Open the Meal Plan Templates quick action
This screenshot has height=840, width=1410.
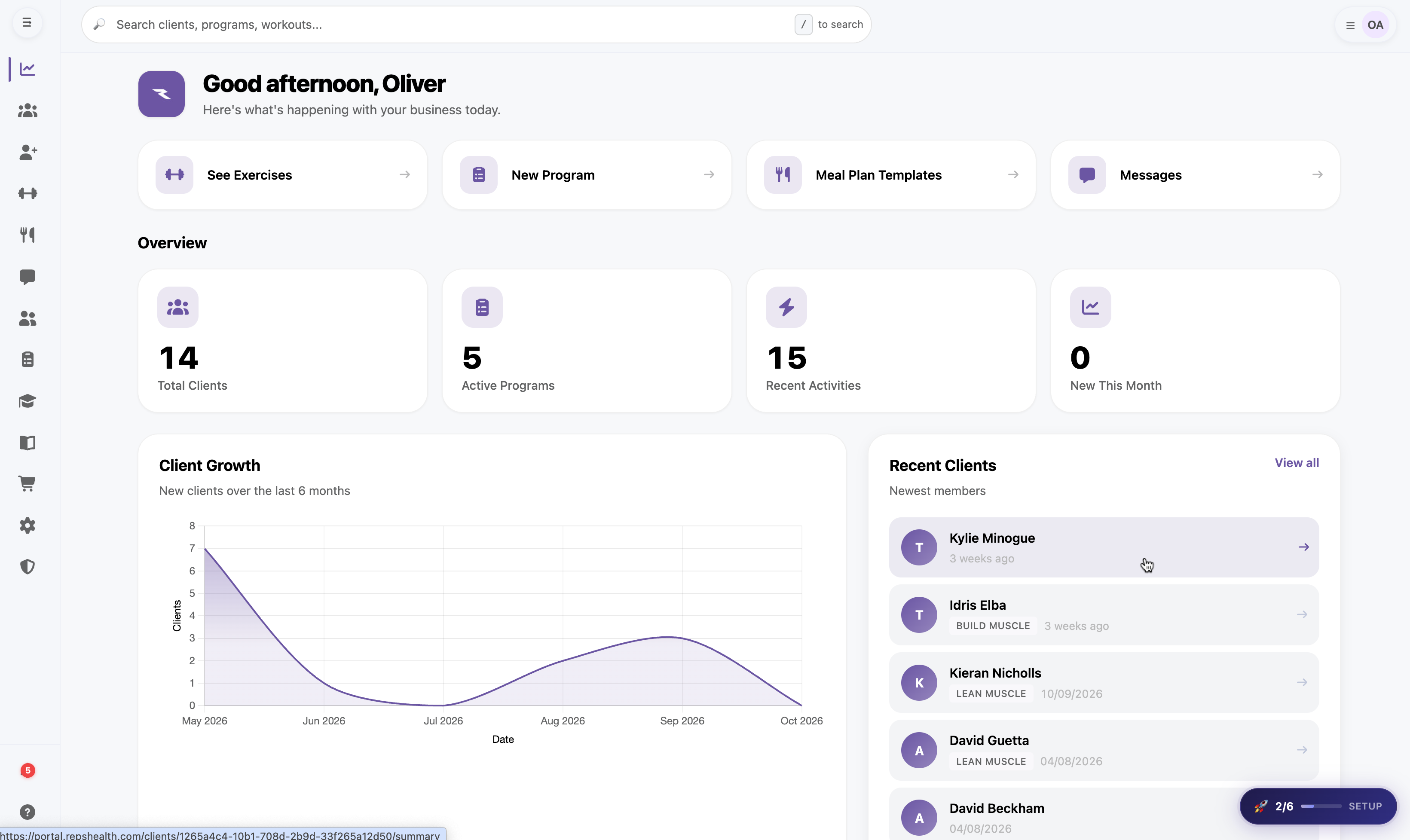891,175
